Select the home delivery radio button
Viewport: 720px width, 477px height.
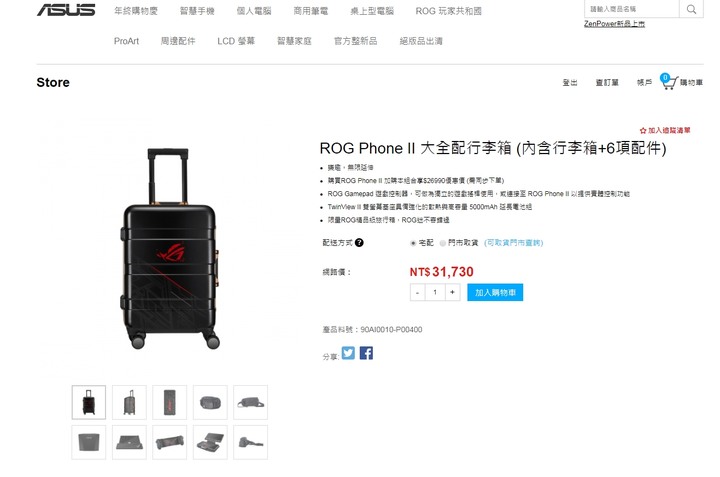click(413, 243)
